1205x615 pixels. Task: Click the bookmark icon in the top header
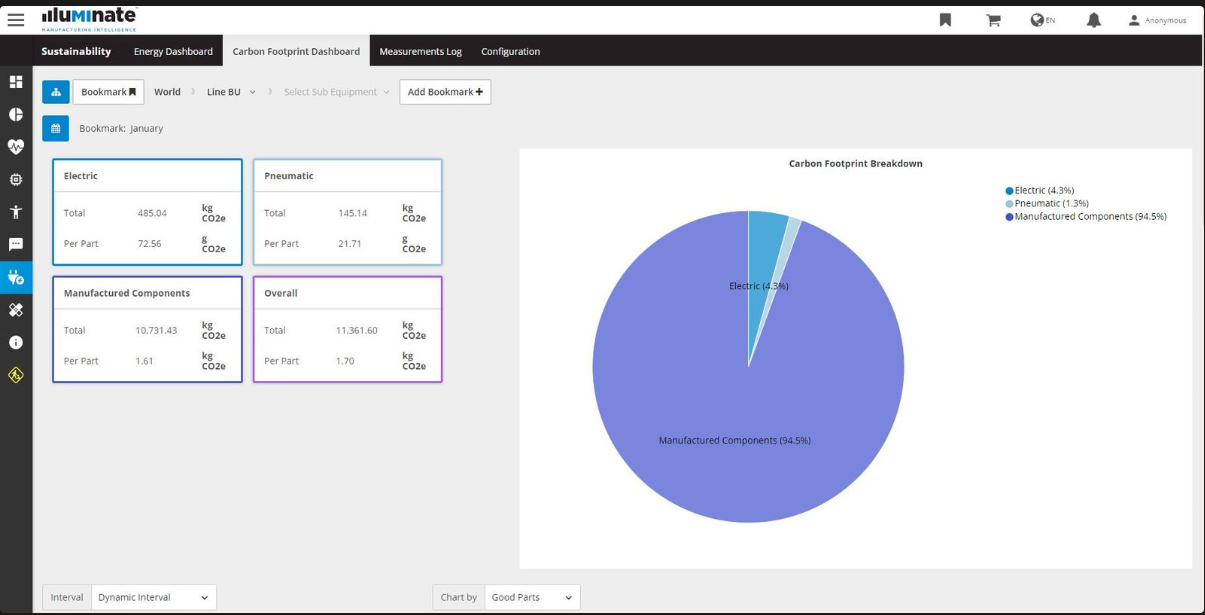(x=945, y=20)
